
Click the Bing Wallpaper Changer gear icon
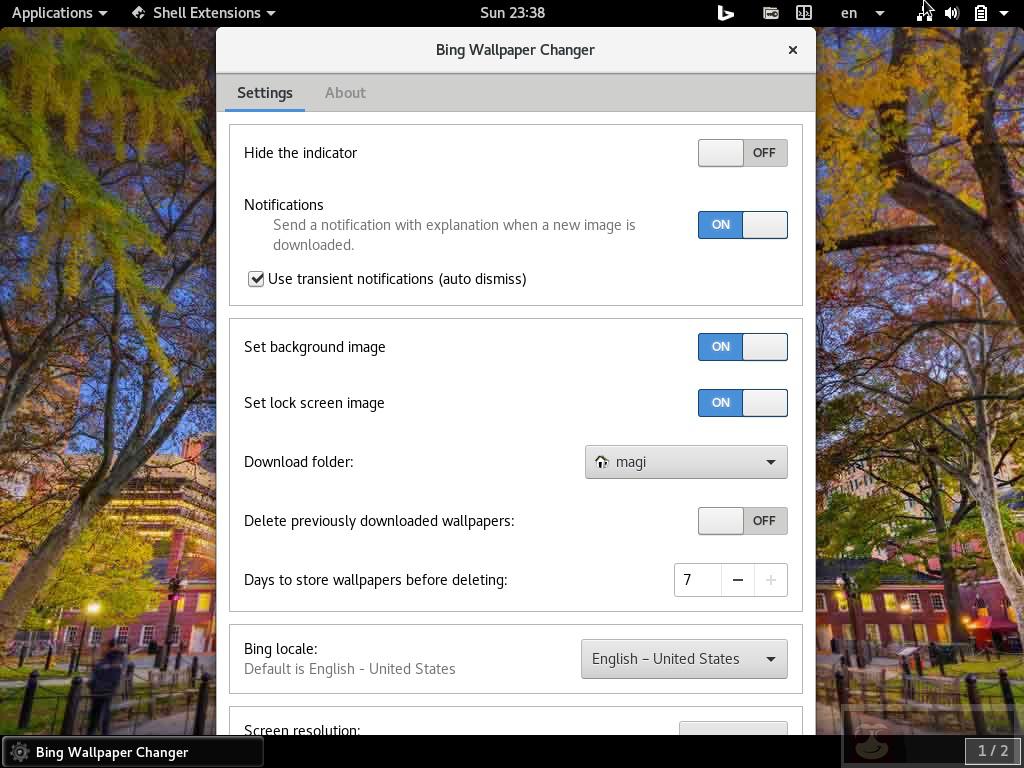pyautogui.click(x=16, y=752)
